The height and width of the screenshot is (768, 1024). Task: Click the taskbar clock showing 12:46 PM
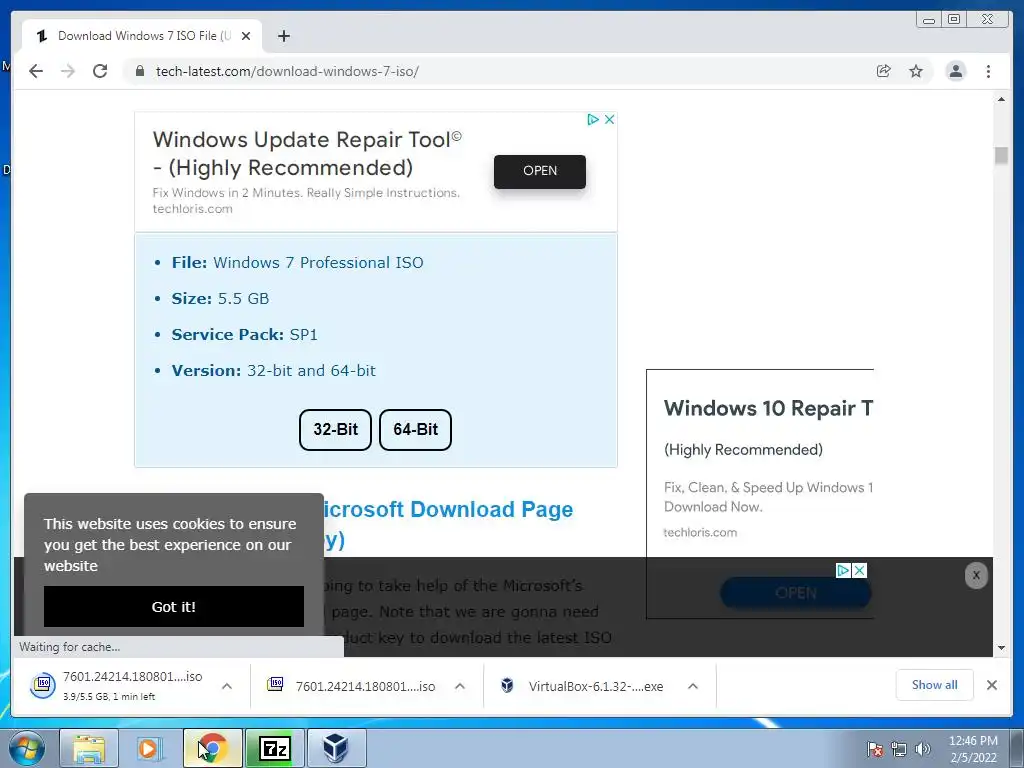pos(973,749)
